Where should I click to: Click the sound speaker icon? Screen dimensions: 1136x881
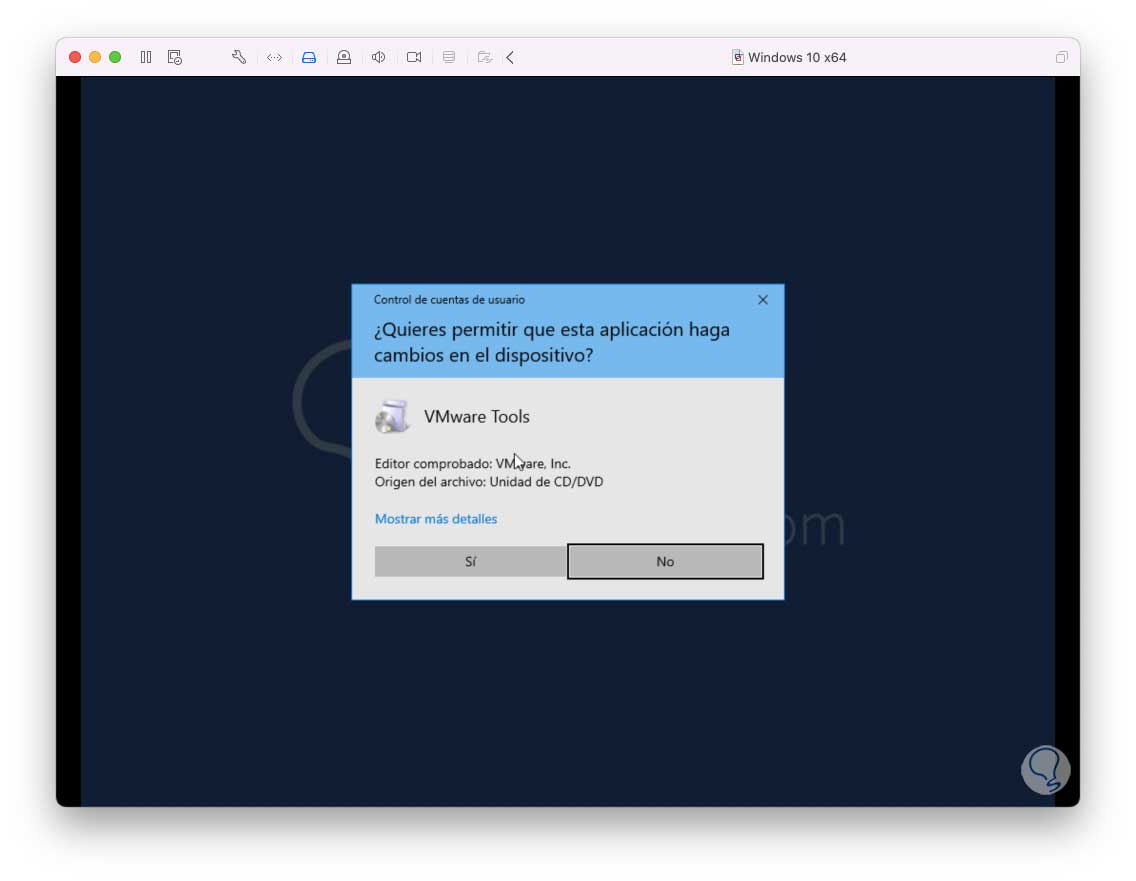pos(378,57)
